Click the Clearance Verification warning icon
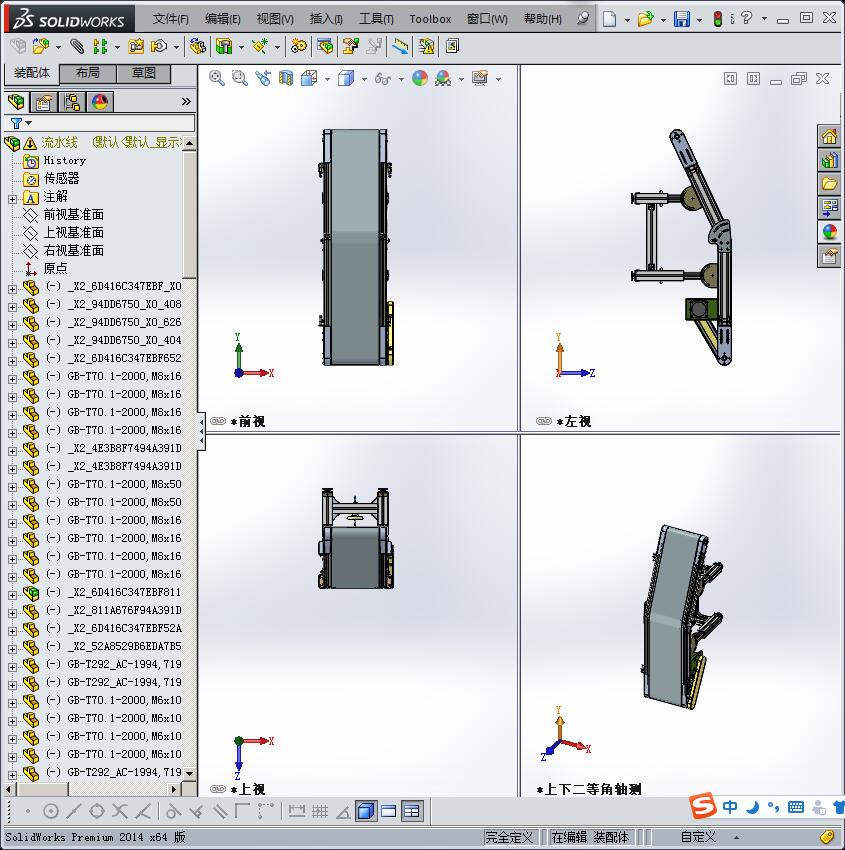 [x=427, y=47]
